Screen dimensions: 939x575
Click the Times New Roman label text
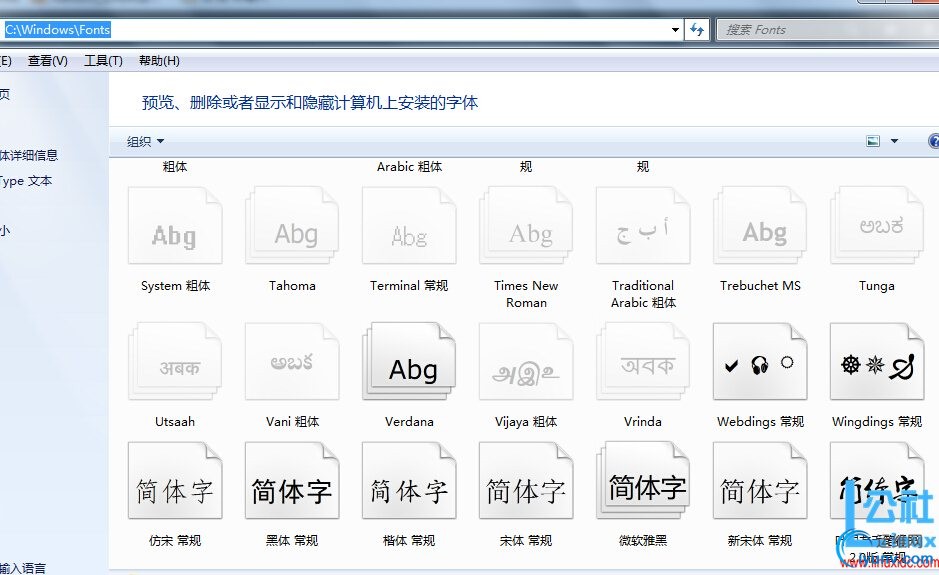tap(526, 294)
